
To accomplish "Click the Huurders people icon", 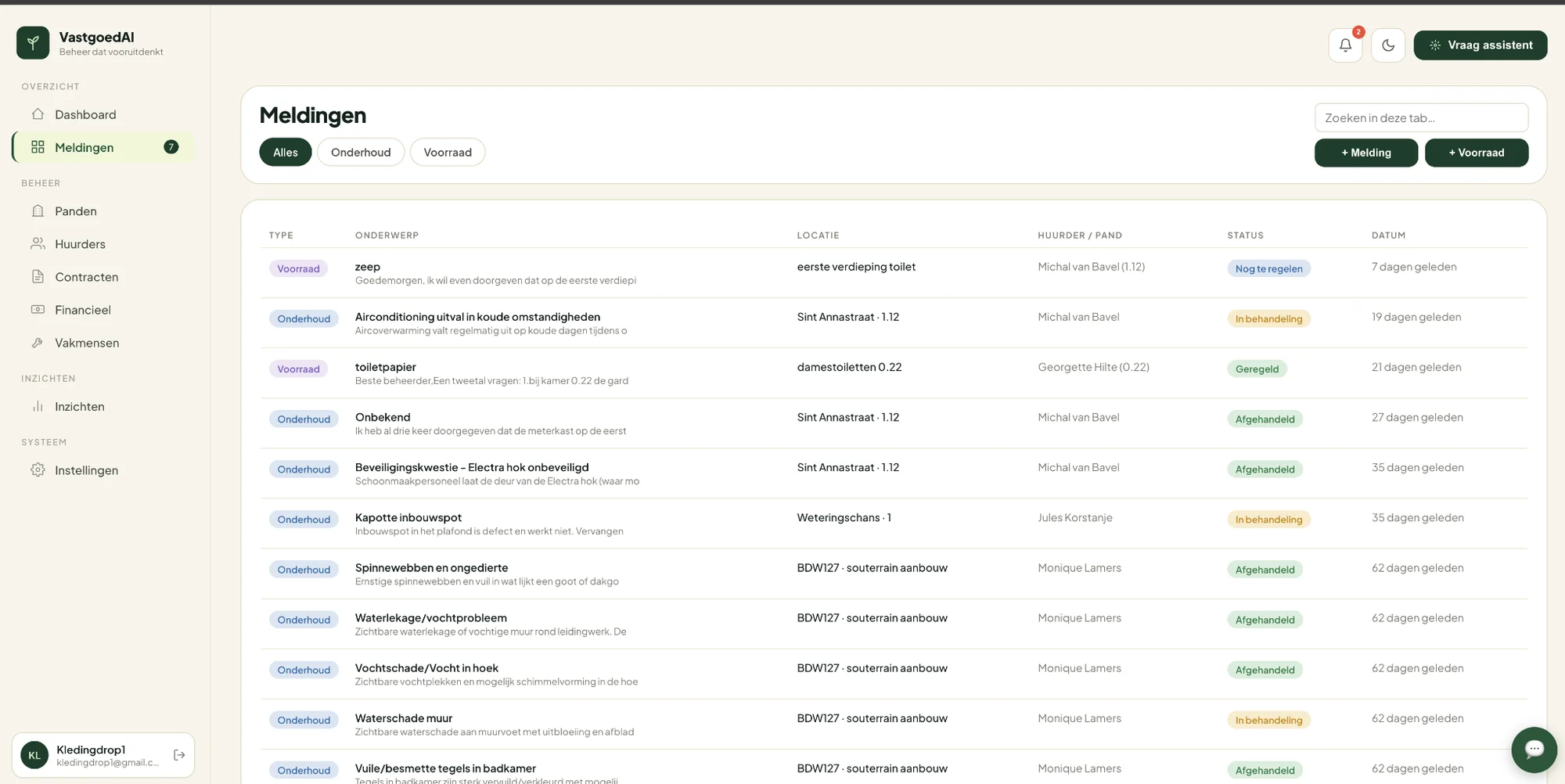I will [38, 244].
